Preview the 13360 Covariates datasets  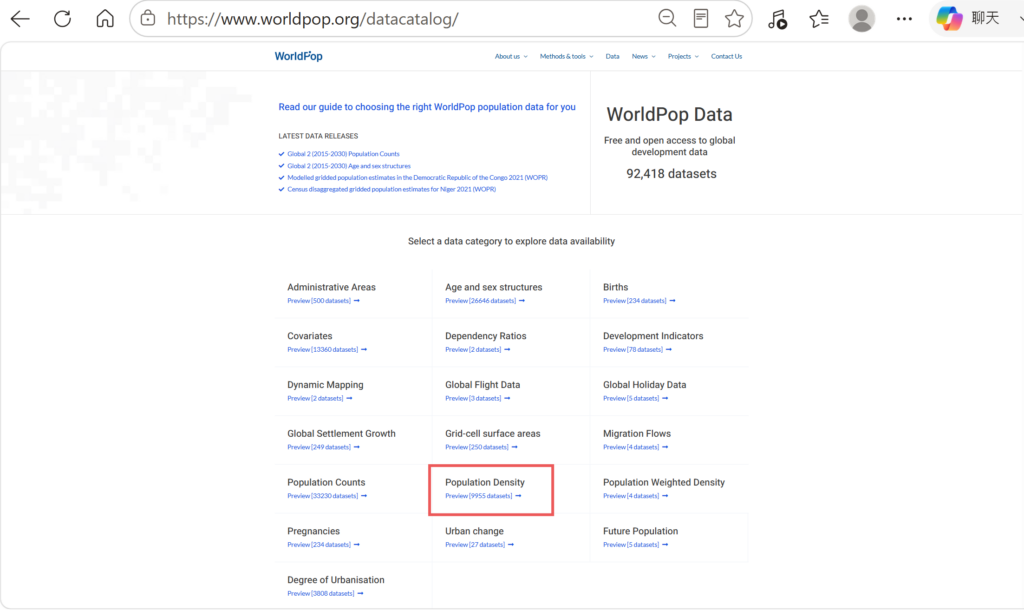click(327, 350)
